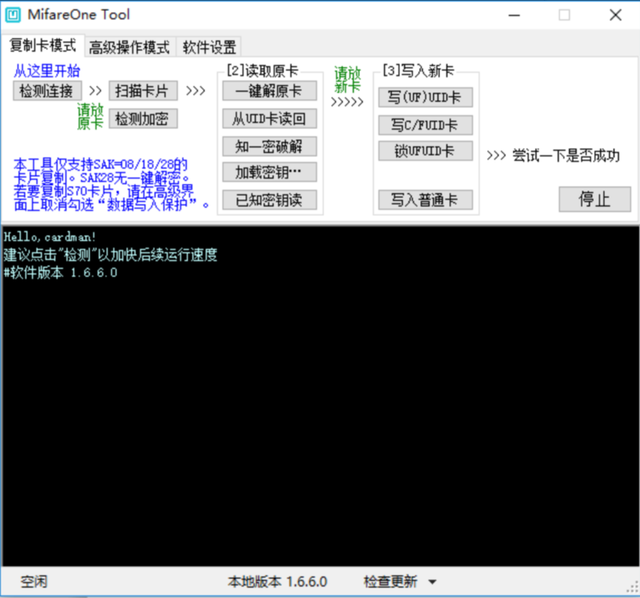Screen dimensions: 640x598
Task: Click the 扫描卡片 button
Action: [143, 91]
